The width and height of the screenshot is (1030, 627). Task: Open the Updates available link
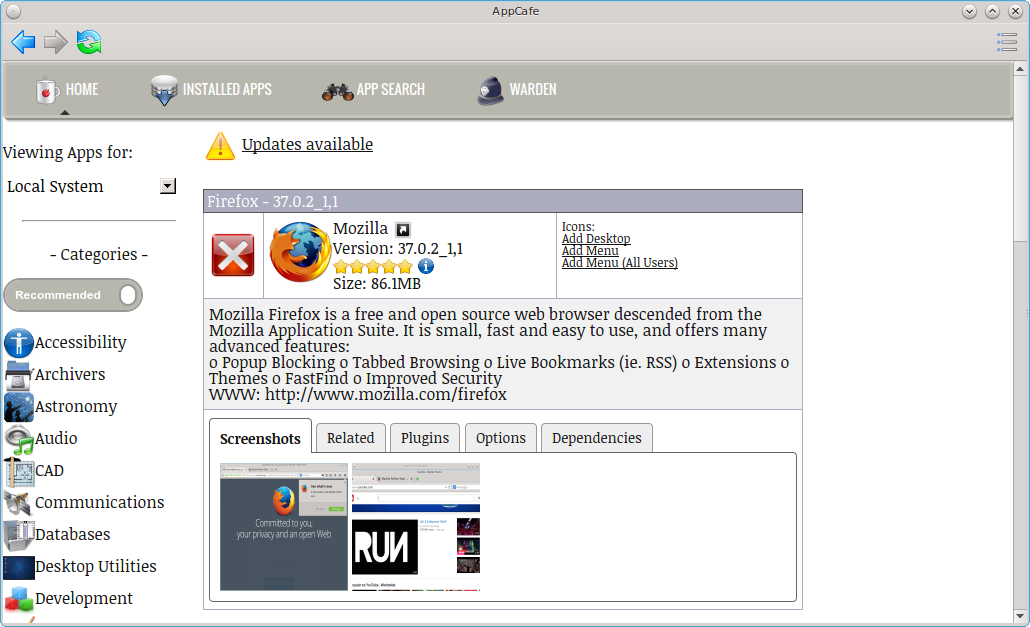click(307, 144)
